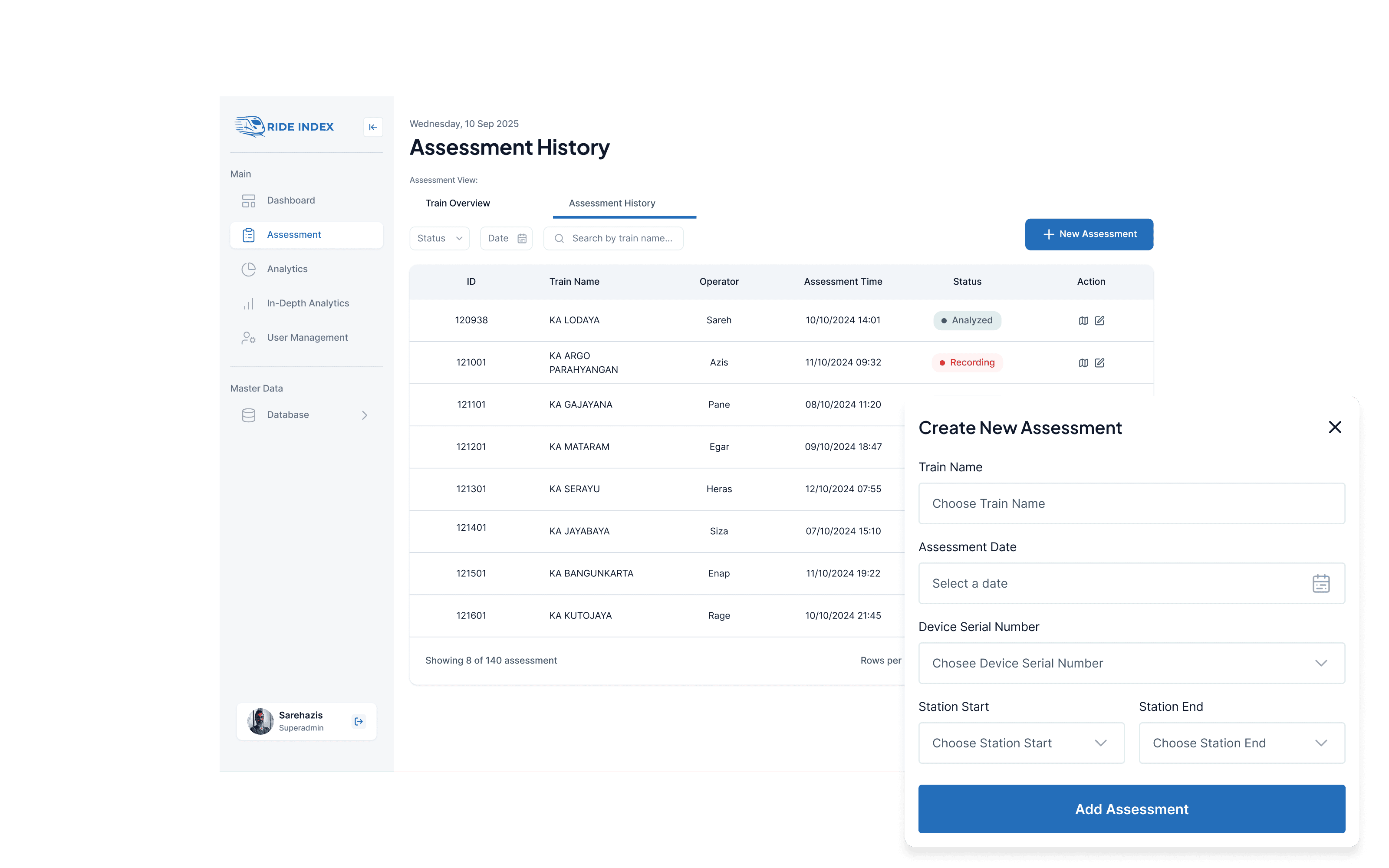Open Analytics from the sidebar
Image resolution: width=1389 pixels, height=868 pixels.
306,269
